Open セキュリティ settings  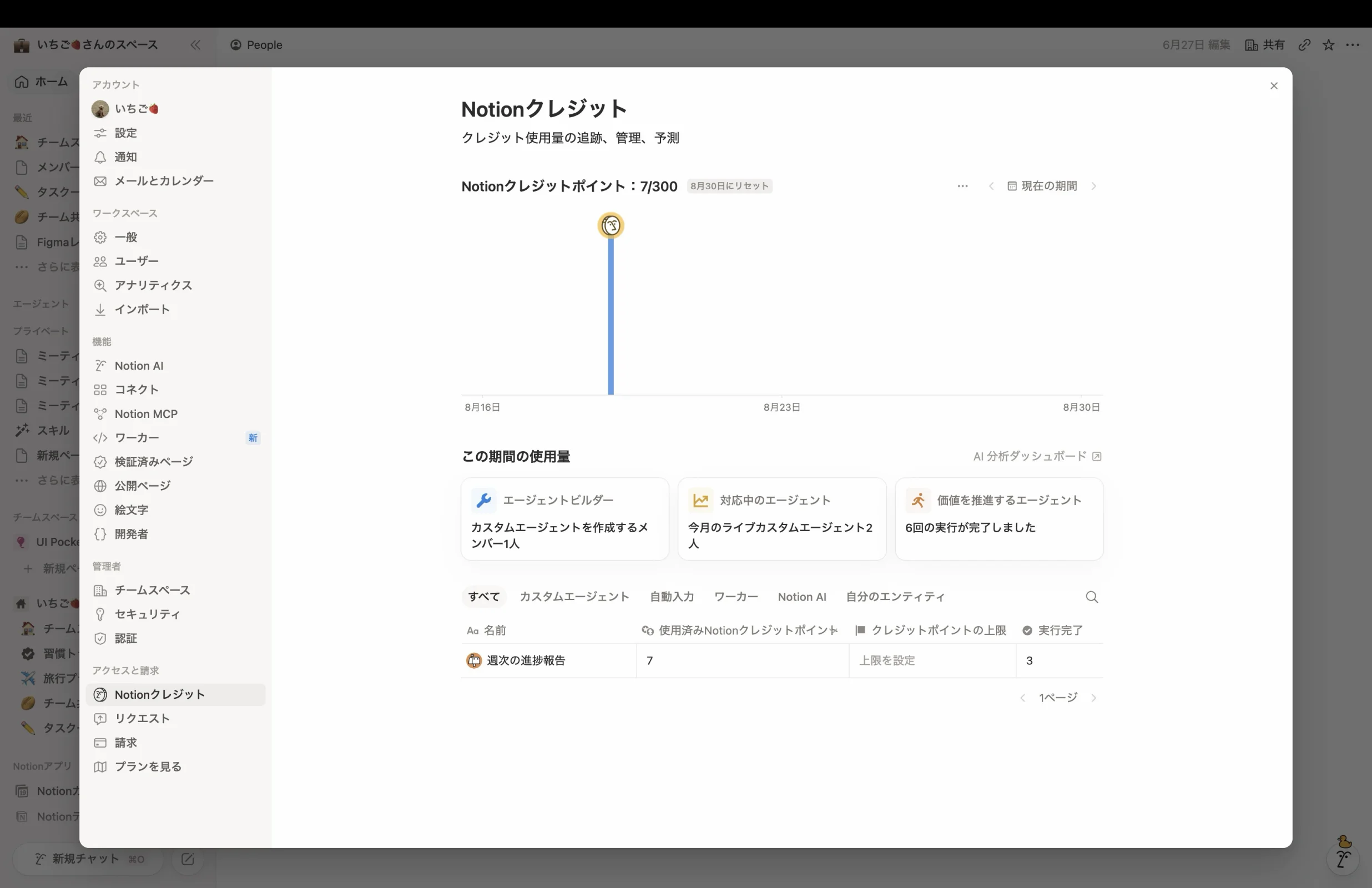pos(175,614)
